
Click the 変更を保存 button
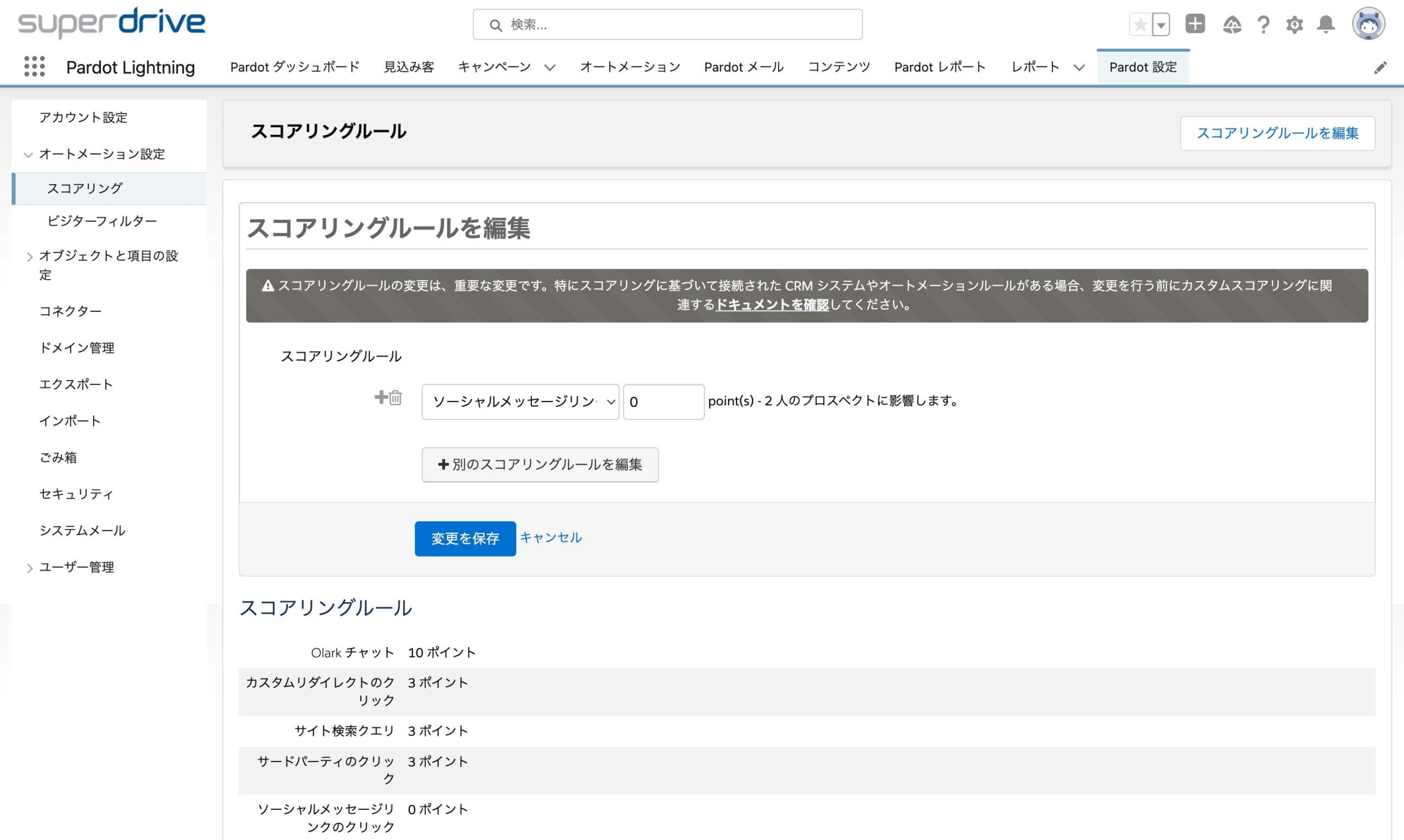[x=465, y=538]
